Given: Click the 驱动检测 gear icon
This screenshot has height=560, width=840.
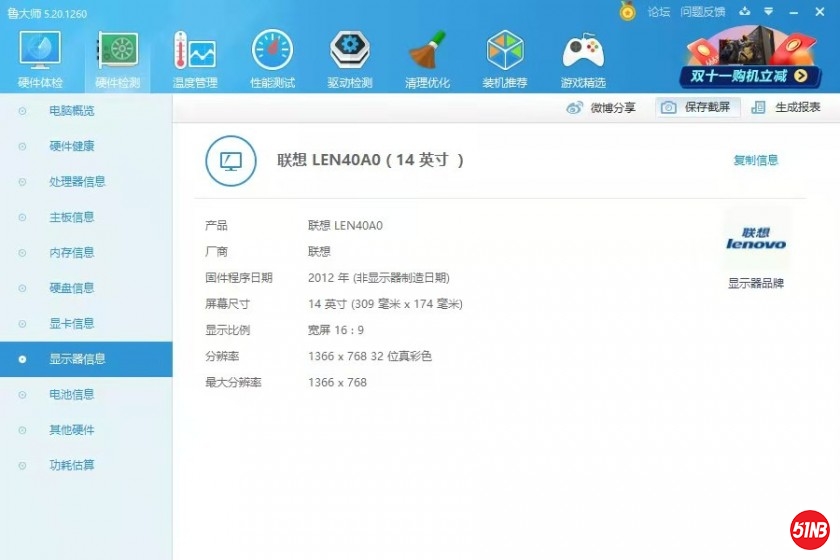Looking at the screenshot, I should (x=349, y=52).
